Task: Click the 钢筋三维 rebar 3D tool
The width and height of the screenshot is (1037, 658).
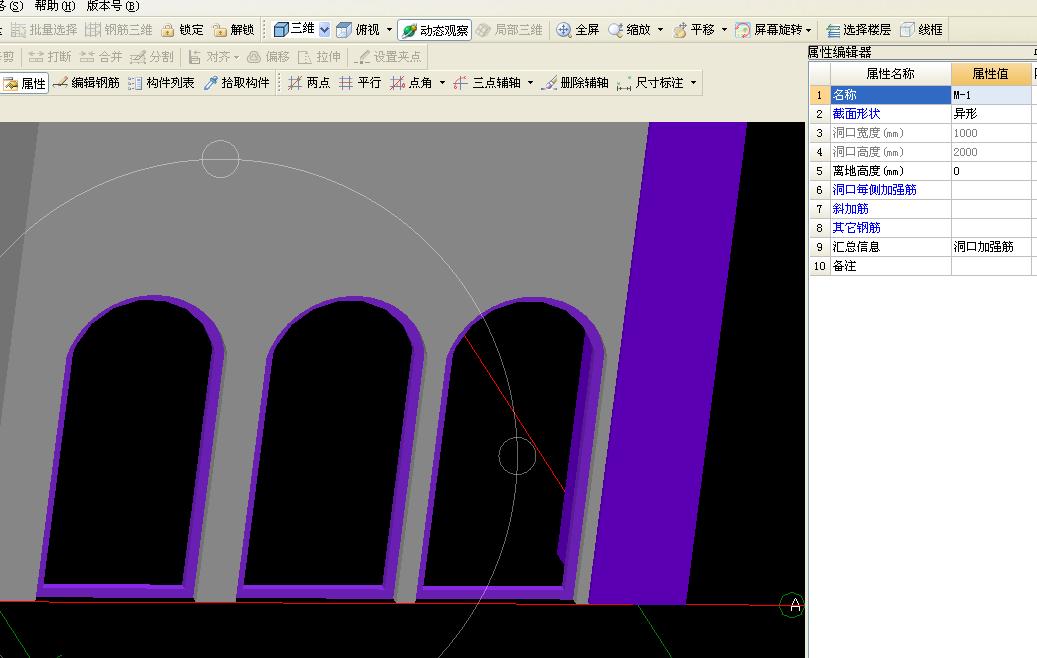Action: tap(120, 30)
